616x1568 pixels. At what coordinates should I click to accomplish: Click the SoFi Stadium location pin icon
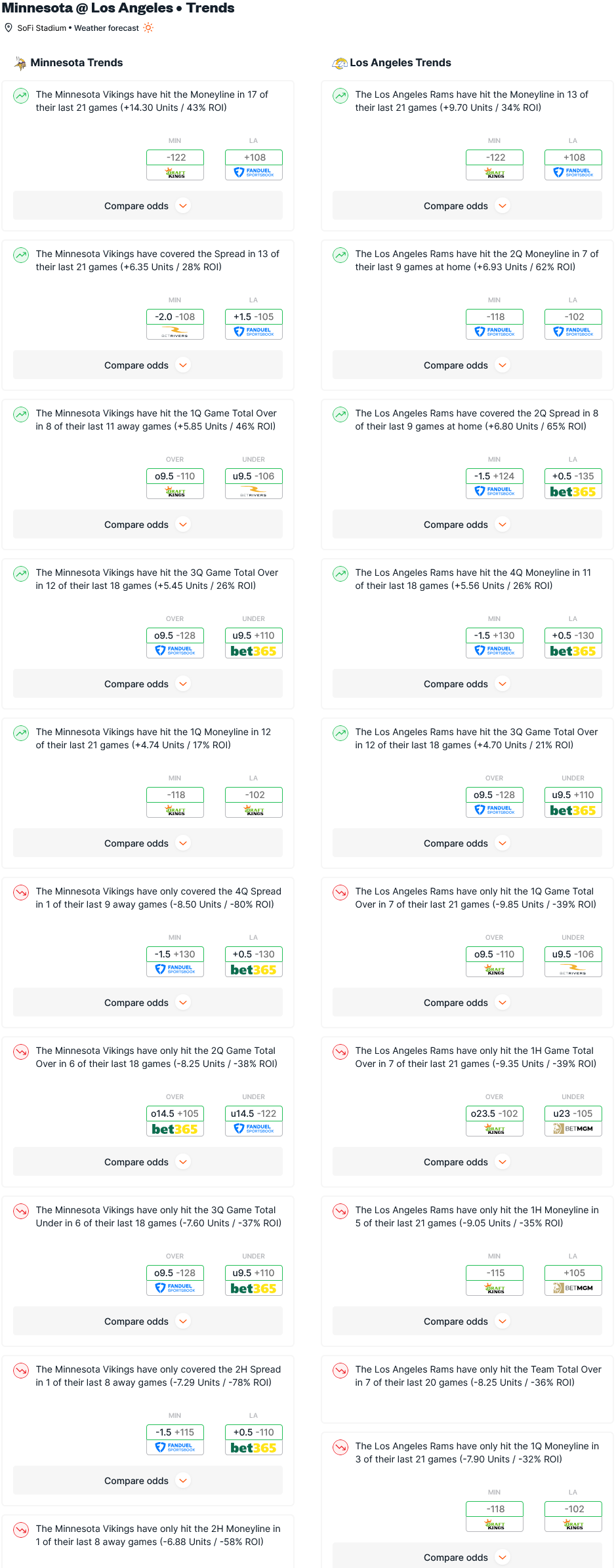pyautogui.click(x=9, y=28)
